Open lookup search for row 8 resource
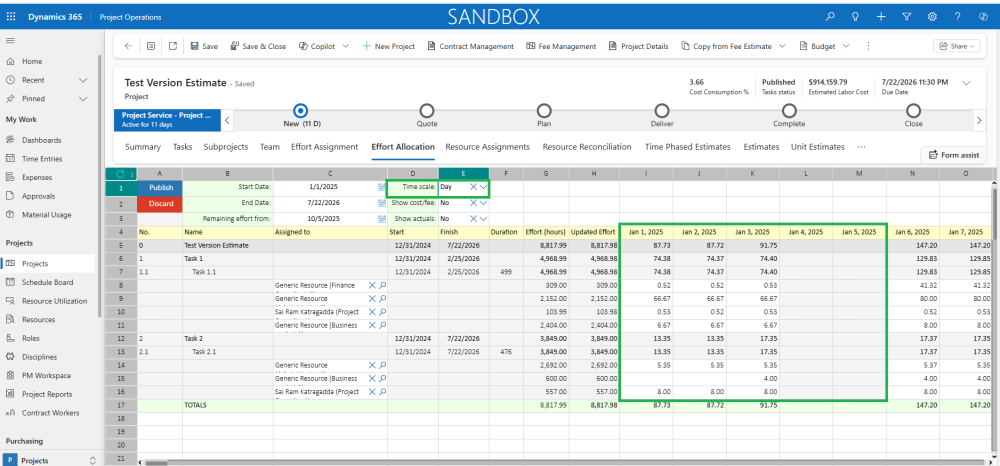This screenshot has height=466, width=1000. (382, 285)
